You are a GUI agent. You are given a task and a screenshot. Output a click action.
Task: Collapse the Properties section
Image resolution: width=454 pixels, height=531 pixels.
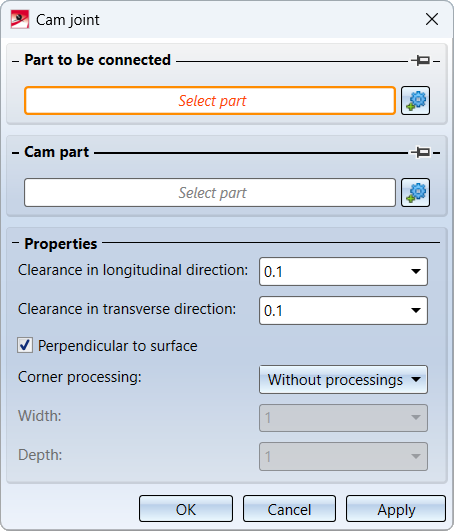15,242
